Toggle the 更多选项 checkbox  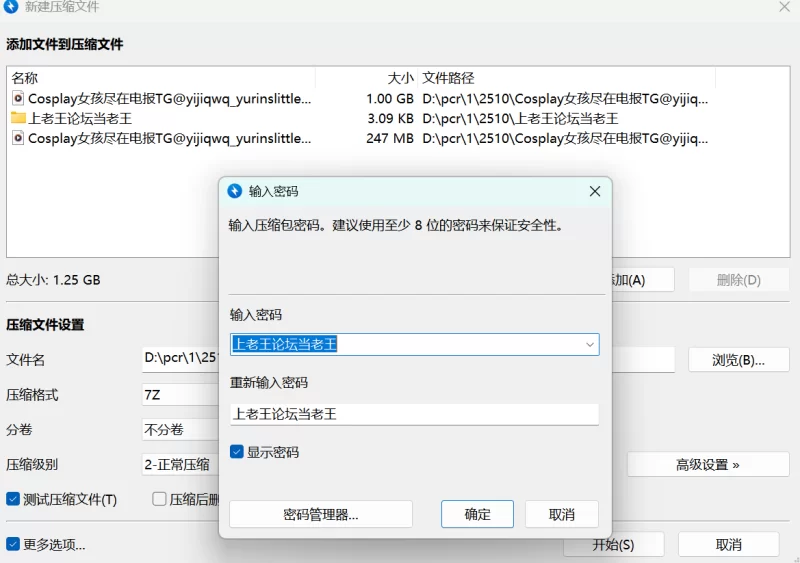click(x=13, y=544)
